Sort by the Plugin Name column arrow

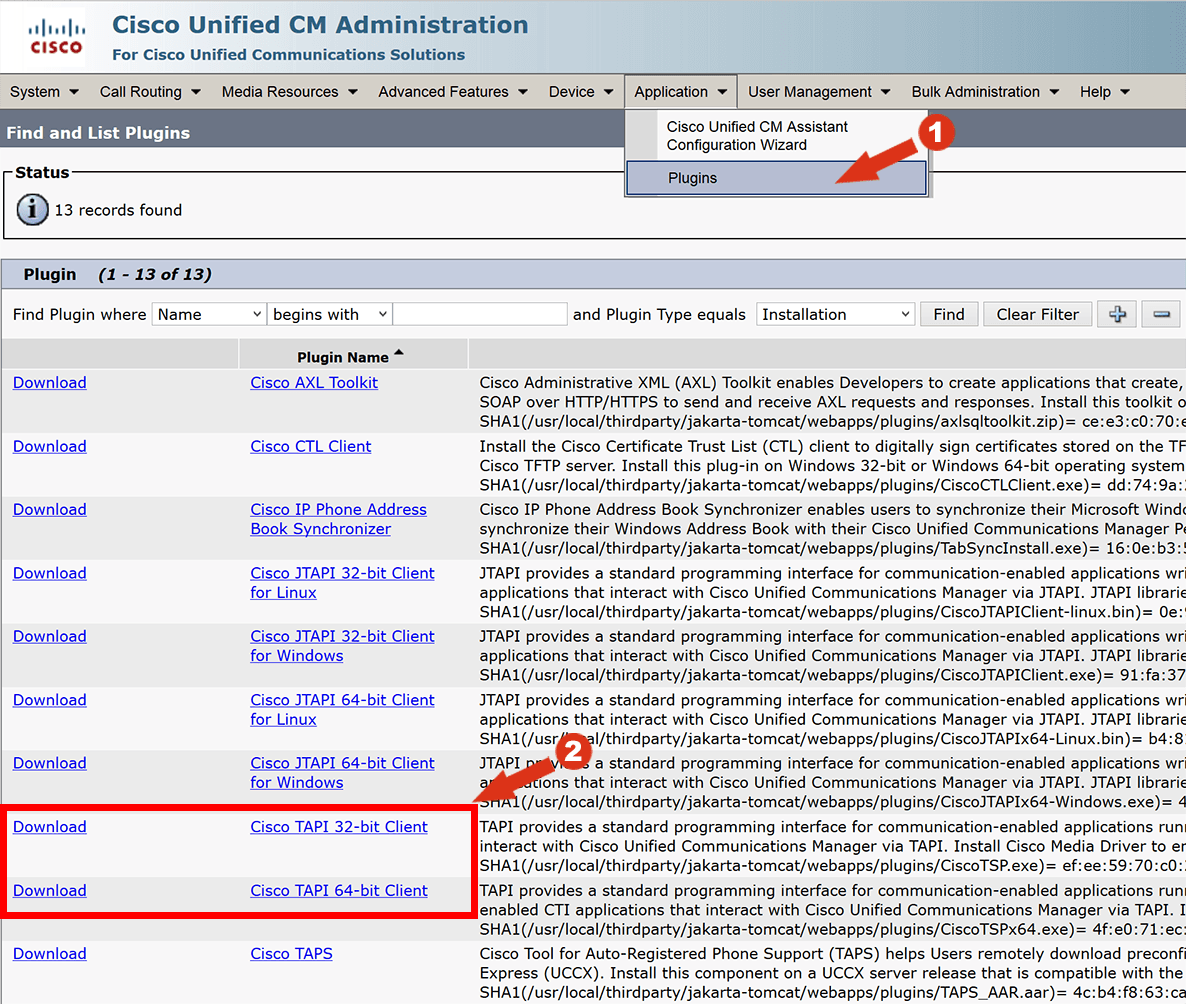[399, 353]
